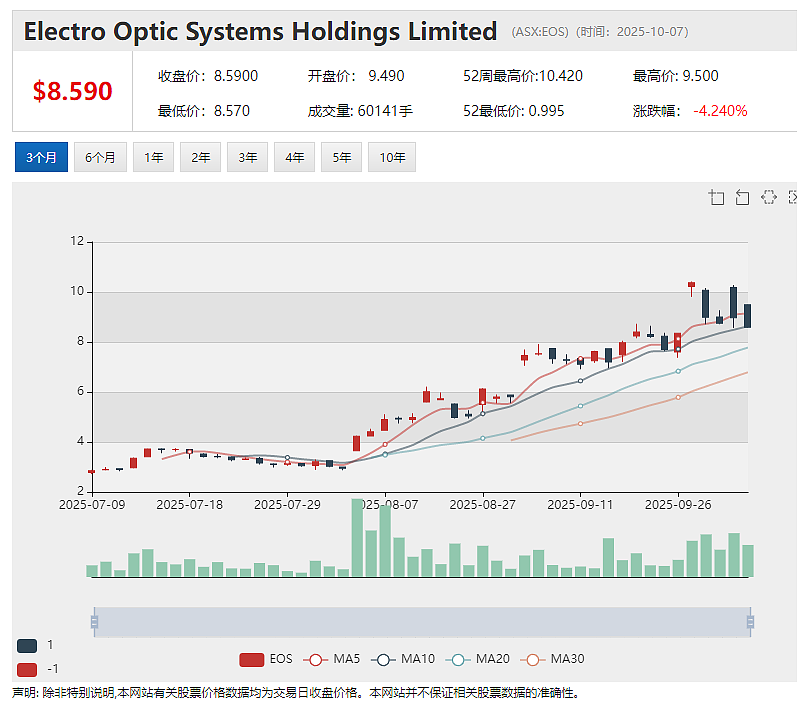
Task: Click the 2025-07-09 axis date label
Action: coord(92,505)
